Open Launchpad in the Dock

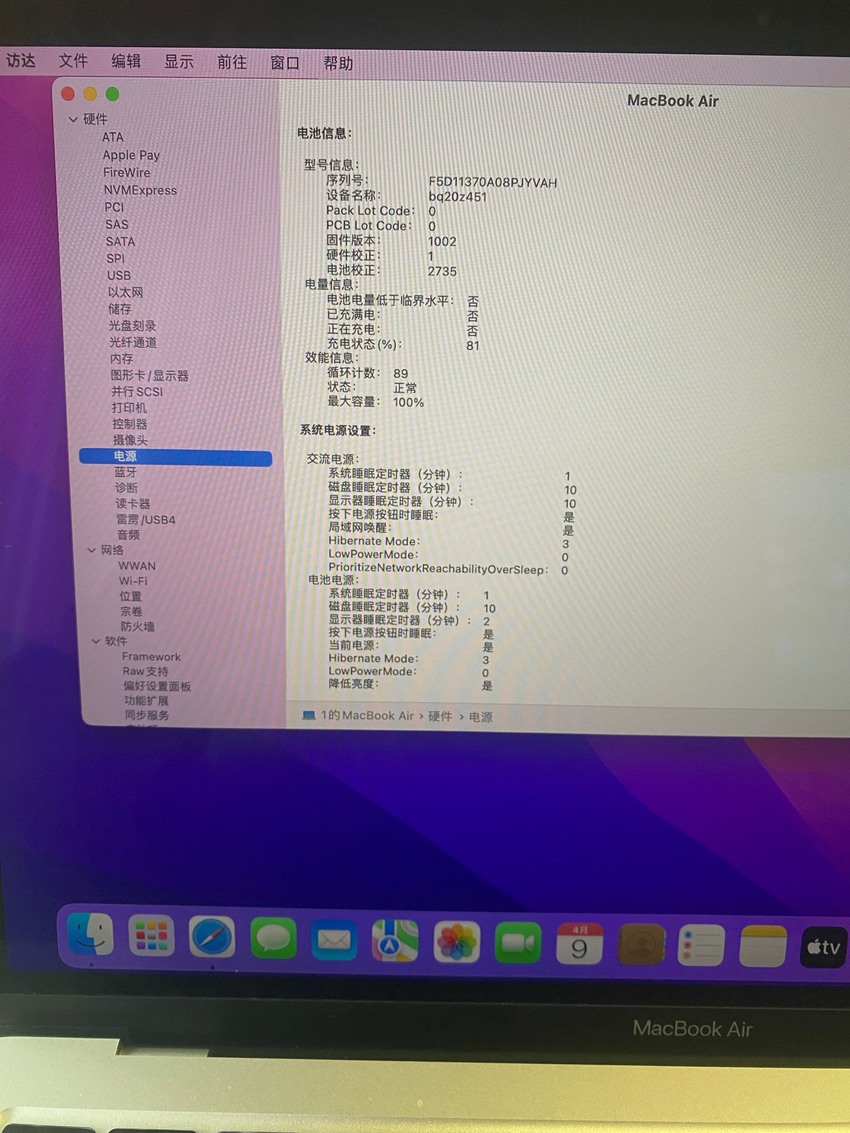pos(151,936)
